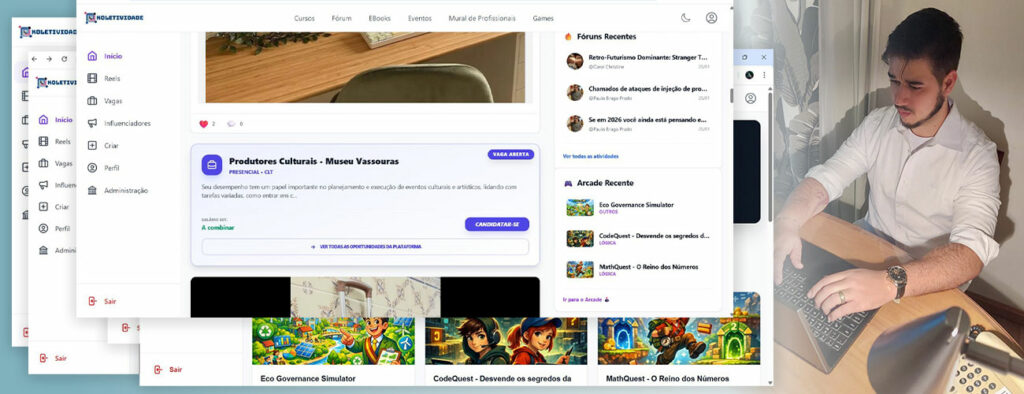Click the rear browser's extension icon
Screen dimensions: 1024x394
pos(749,75)
